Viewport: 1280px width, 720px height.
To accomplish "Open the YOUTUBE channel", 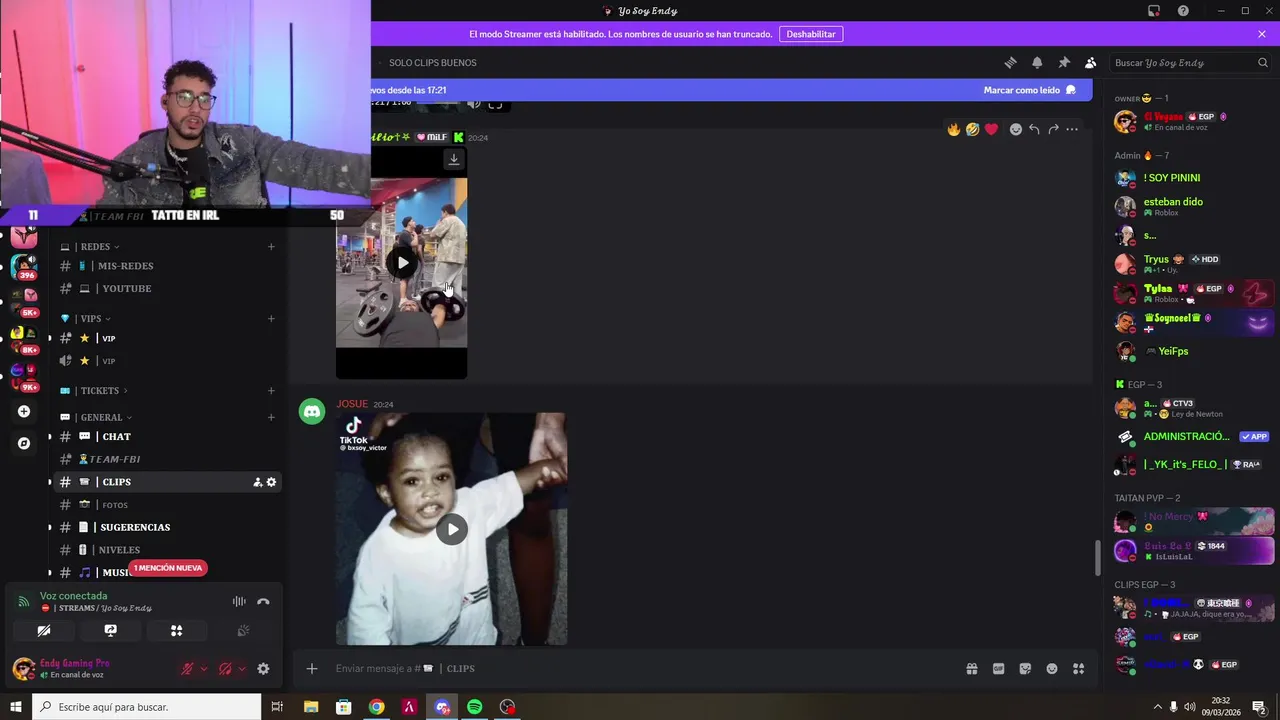I will click(x=168, y=288).
